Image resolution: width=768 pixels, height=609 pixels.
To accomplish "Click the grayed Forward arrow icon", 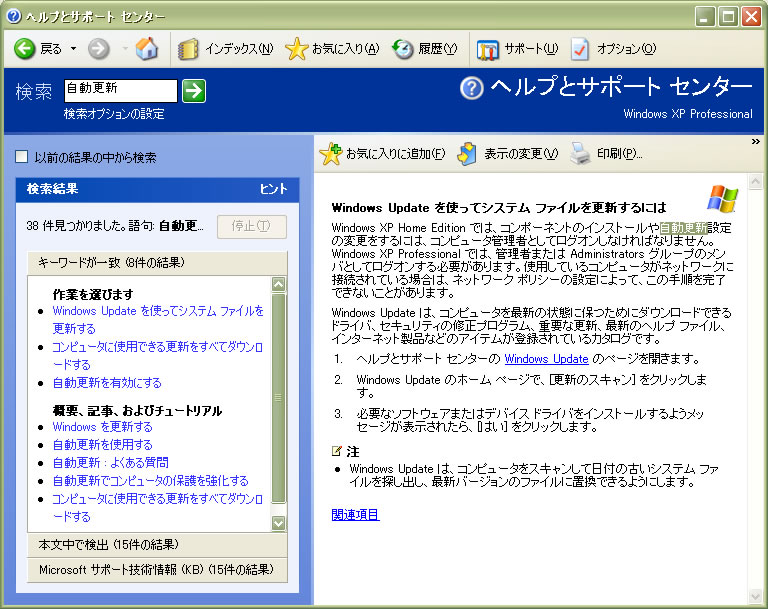I will pyautogui.click(x=98, y=49).
